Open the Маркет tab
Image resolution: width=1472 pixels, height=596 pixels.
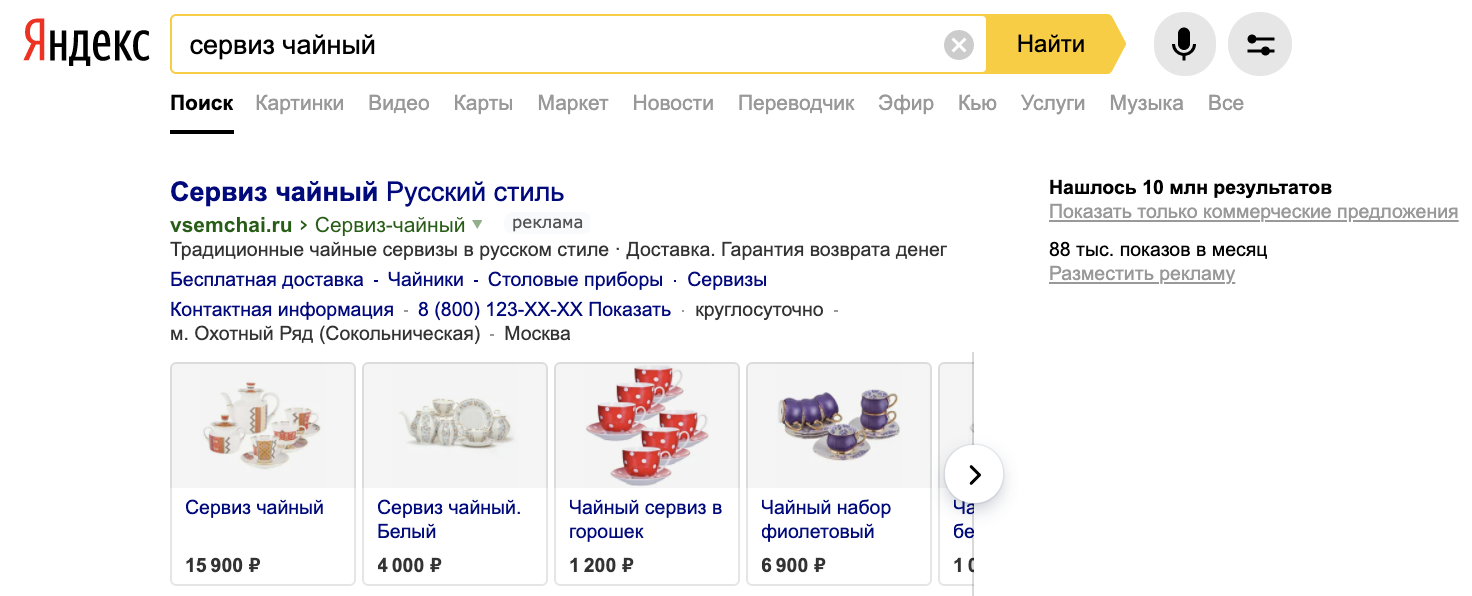click(572, 103)
